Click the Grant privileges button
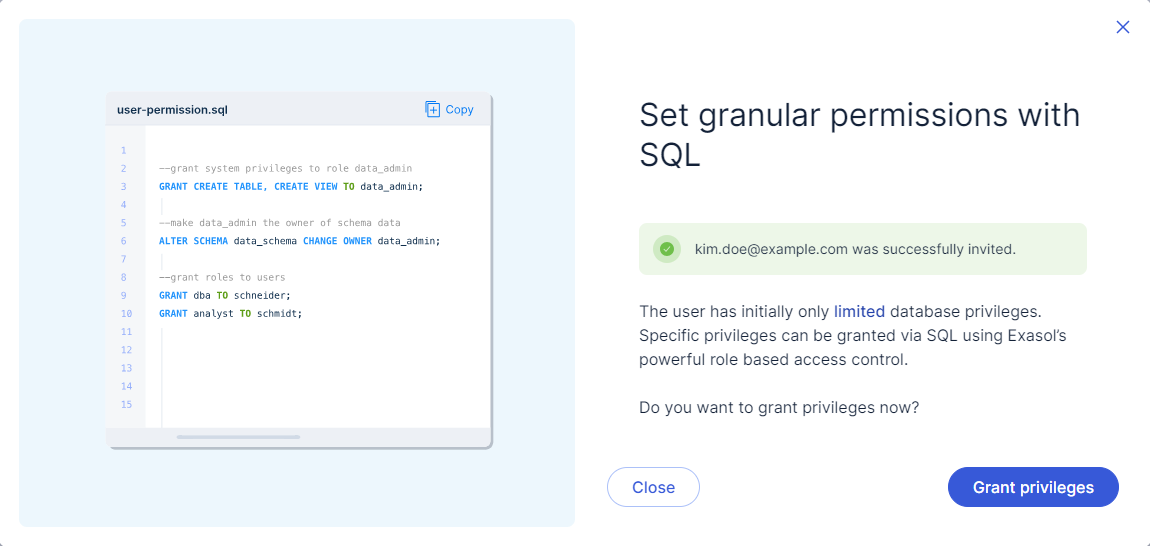The width and height of the screenshot is (1150, 546). point(1032,487)
